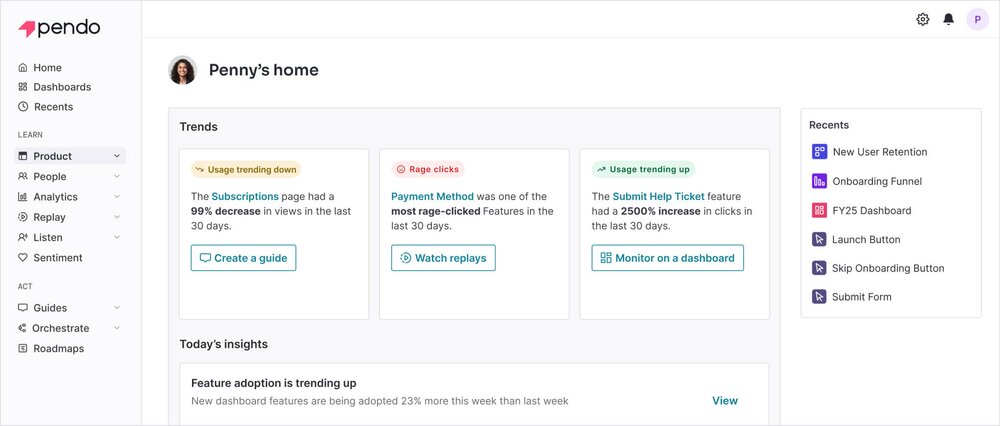Click View for feature adoption insight
This screenshot has width=1000, height=426.
(724, 400)
